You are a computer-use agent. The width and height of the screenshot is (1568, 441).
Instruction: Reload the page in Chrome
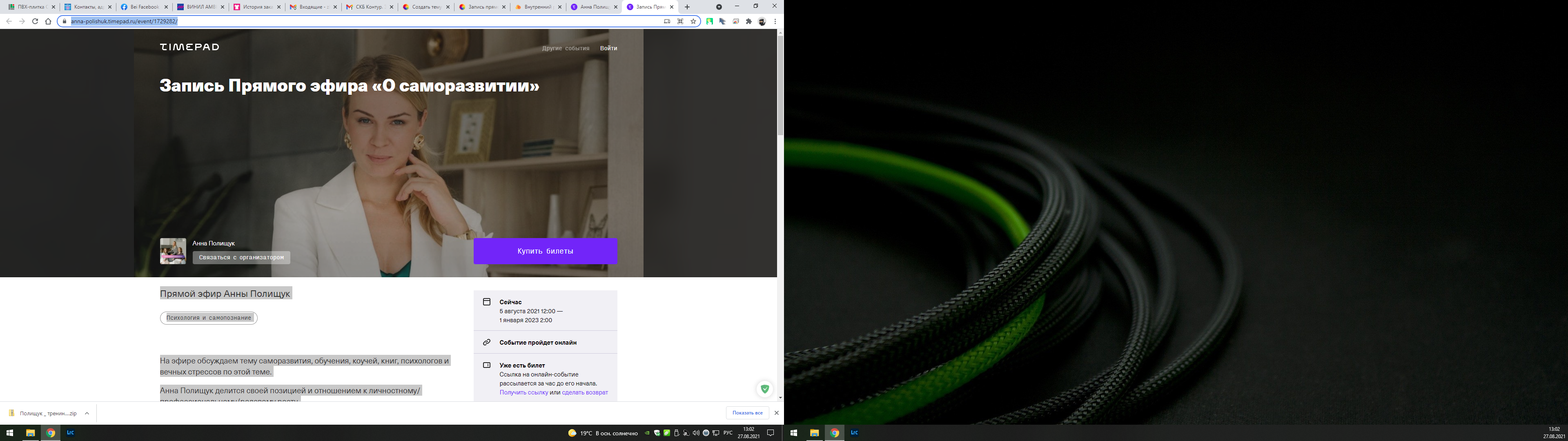(x=35, y=21)
